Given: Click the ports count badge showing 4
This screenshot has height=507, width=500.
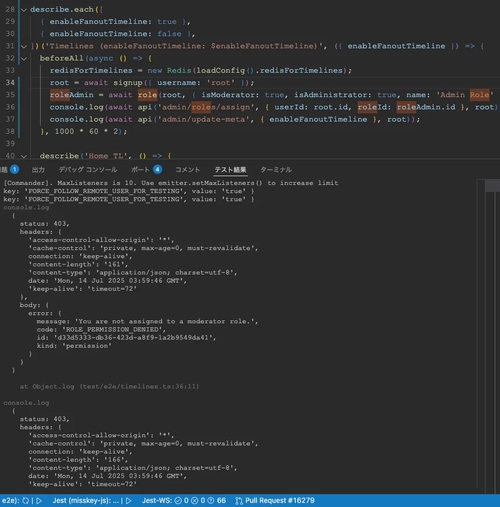Looking at the screenshot, I should click(x=158, y=169).
